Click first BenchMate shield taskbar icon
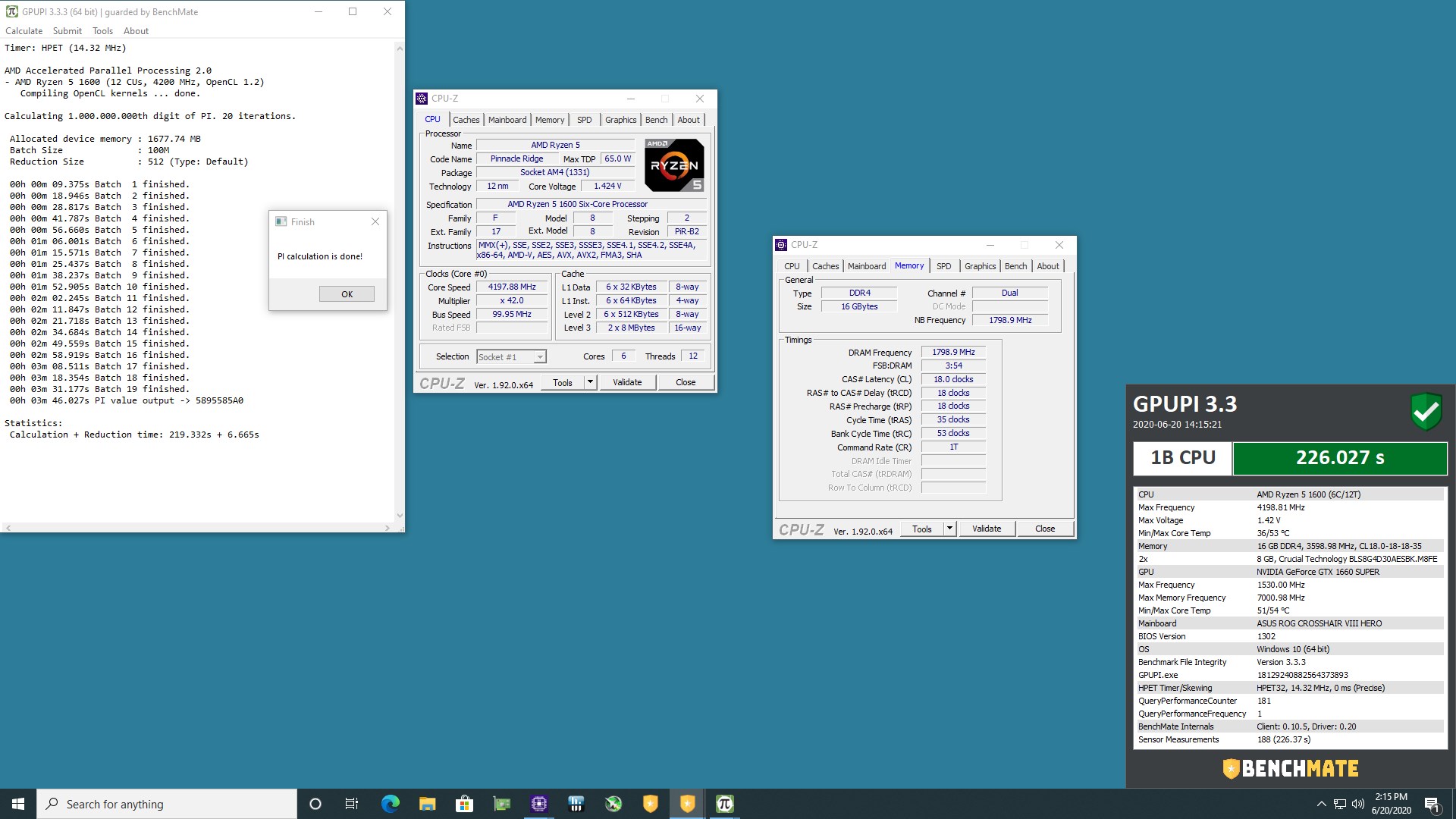Screen dimensions: 1456x819 click(650, 804)
